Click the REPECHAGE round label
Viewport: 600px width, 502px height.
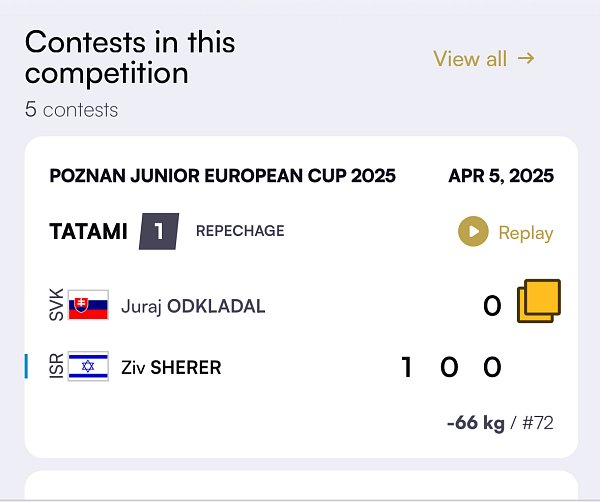coord(240,231)
